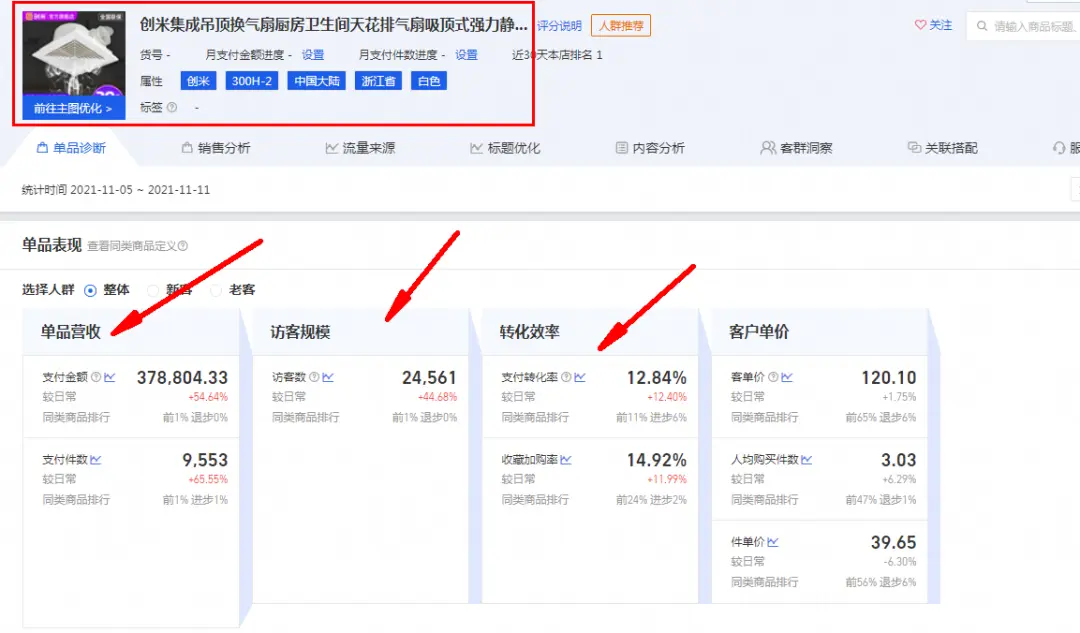Select the 老客 audience option
The width and height of the screenshot is (1080, 633).
[218, 290]
